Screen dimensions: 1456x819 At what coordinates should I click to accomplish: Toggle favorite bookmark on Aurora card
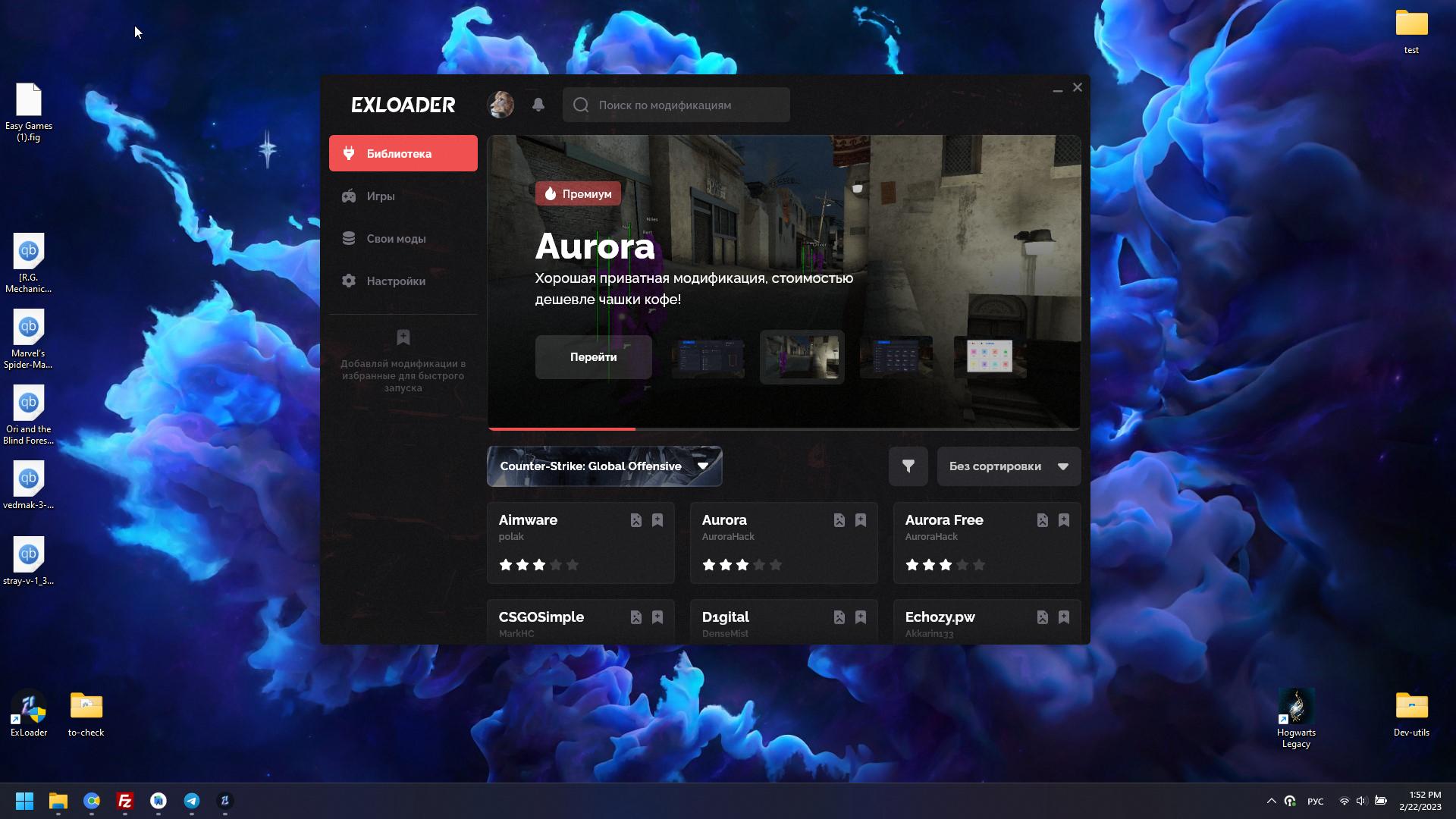tap(861, 520)
